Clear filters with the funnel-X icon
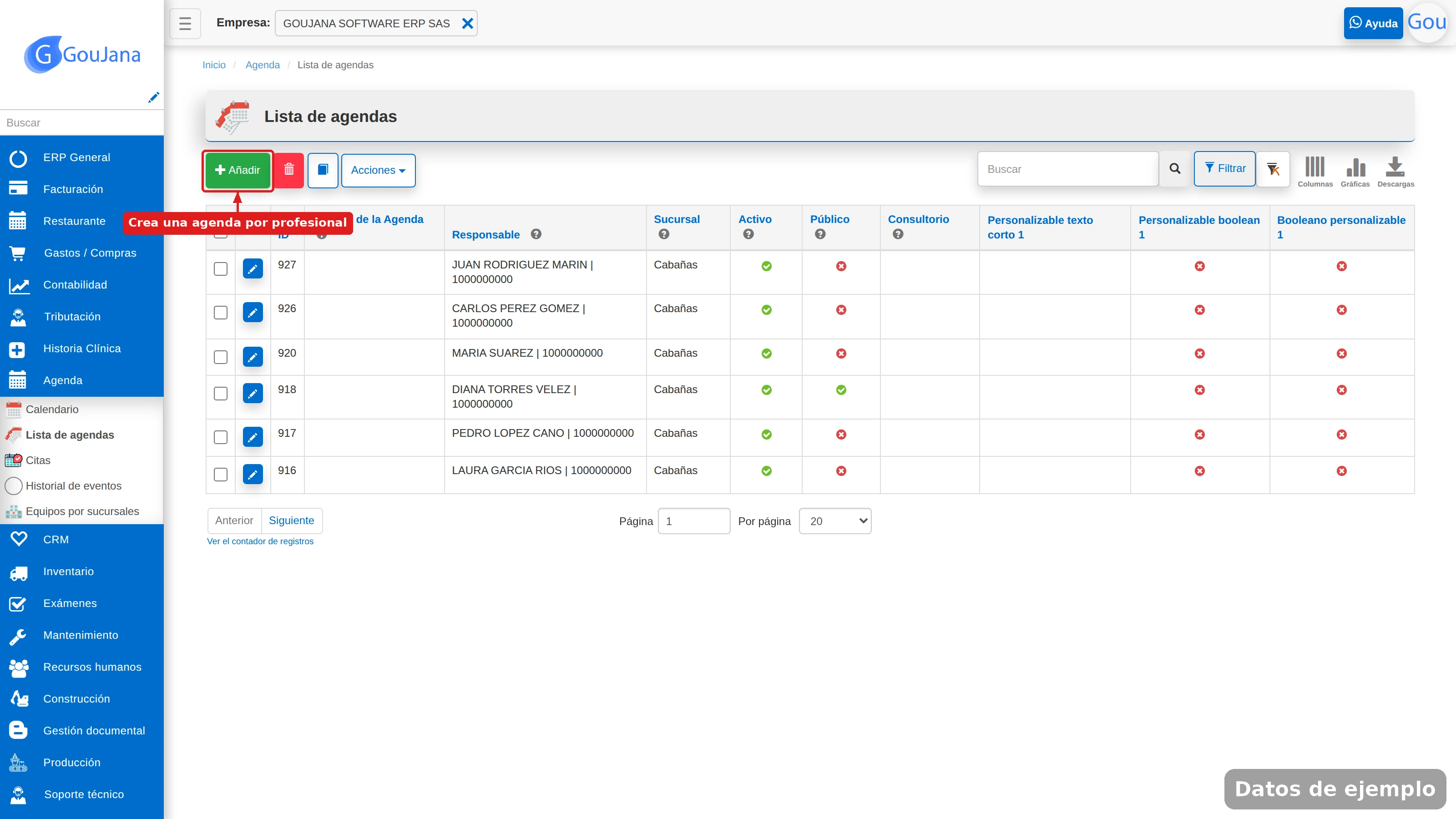This screenshot has height=819, width=1456. [x=1273, y=168]
